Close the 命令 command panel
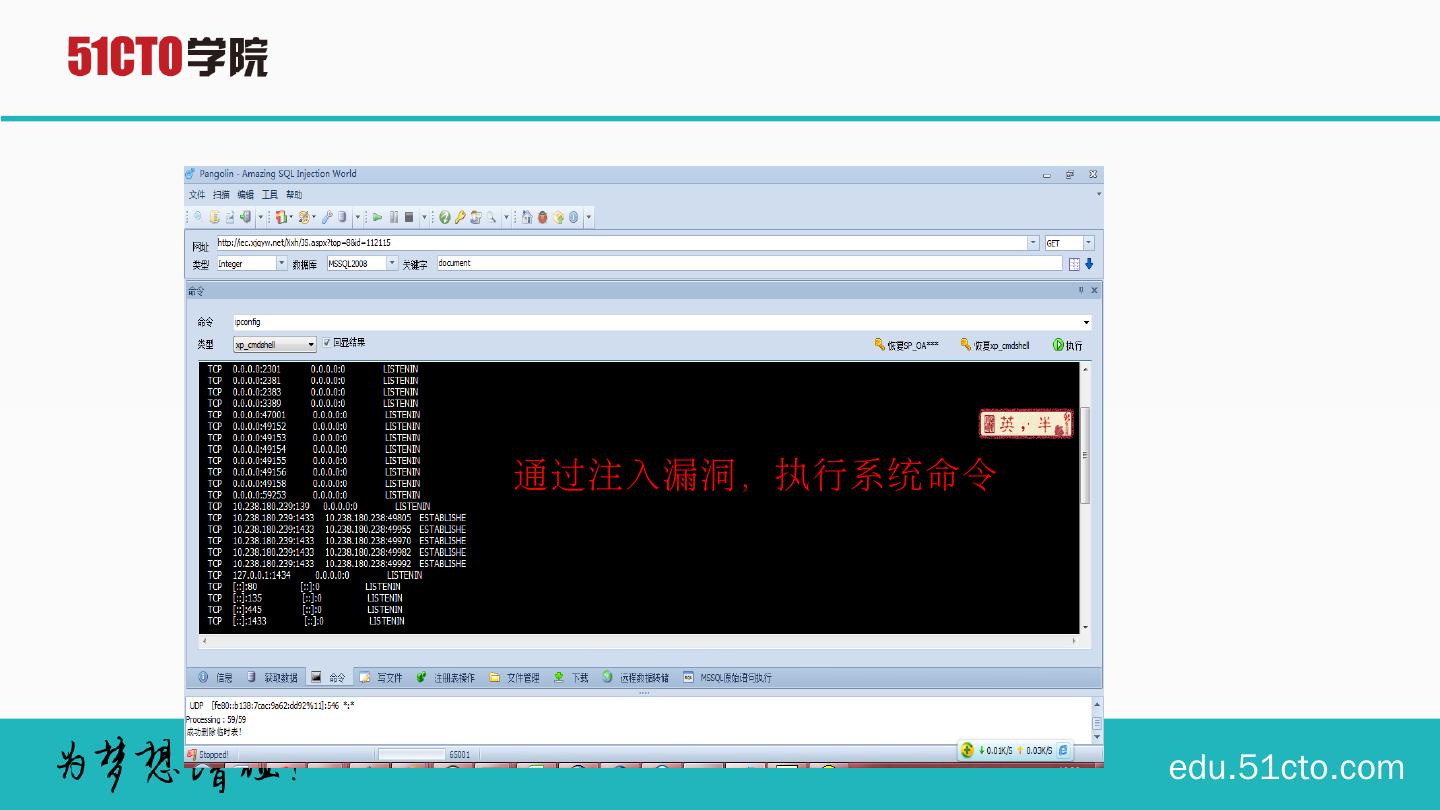 pos(1094,290)
